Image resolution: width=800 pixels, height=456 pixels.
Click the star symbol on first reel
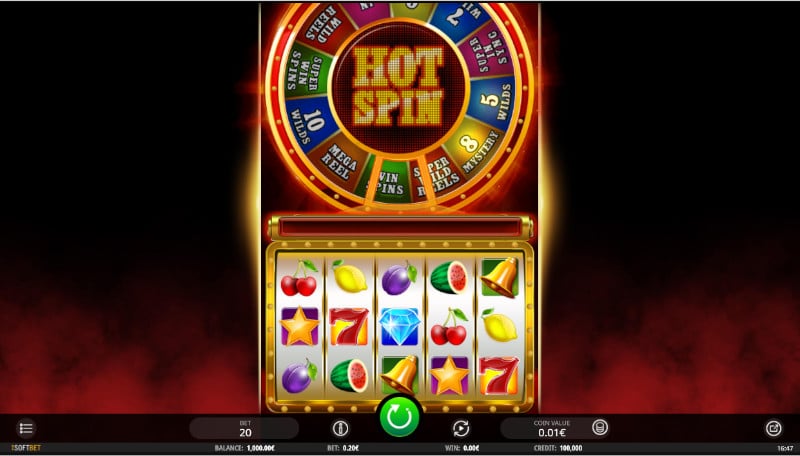coord(299,326)
